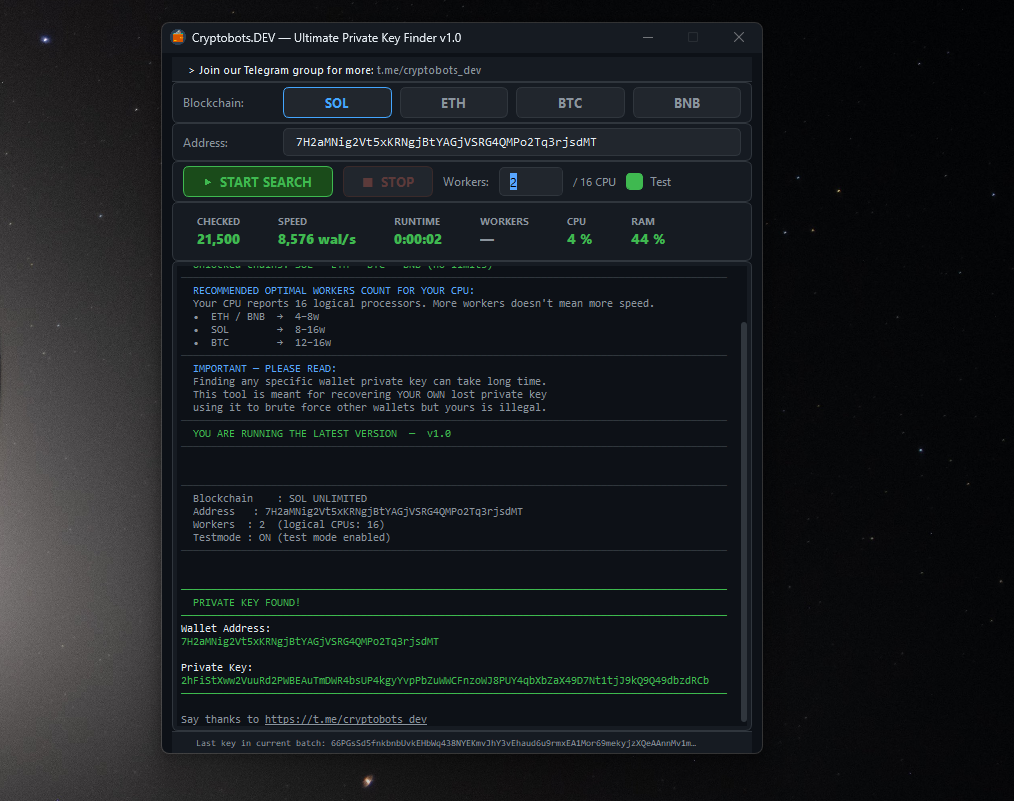Click the CHECKED counter value 21,500

[x=218, y=240]
